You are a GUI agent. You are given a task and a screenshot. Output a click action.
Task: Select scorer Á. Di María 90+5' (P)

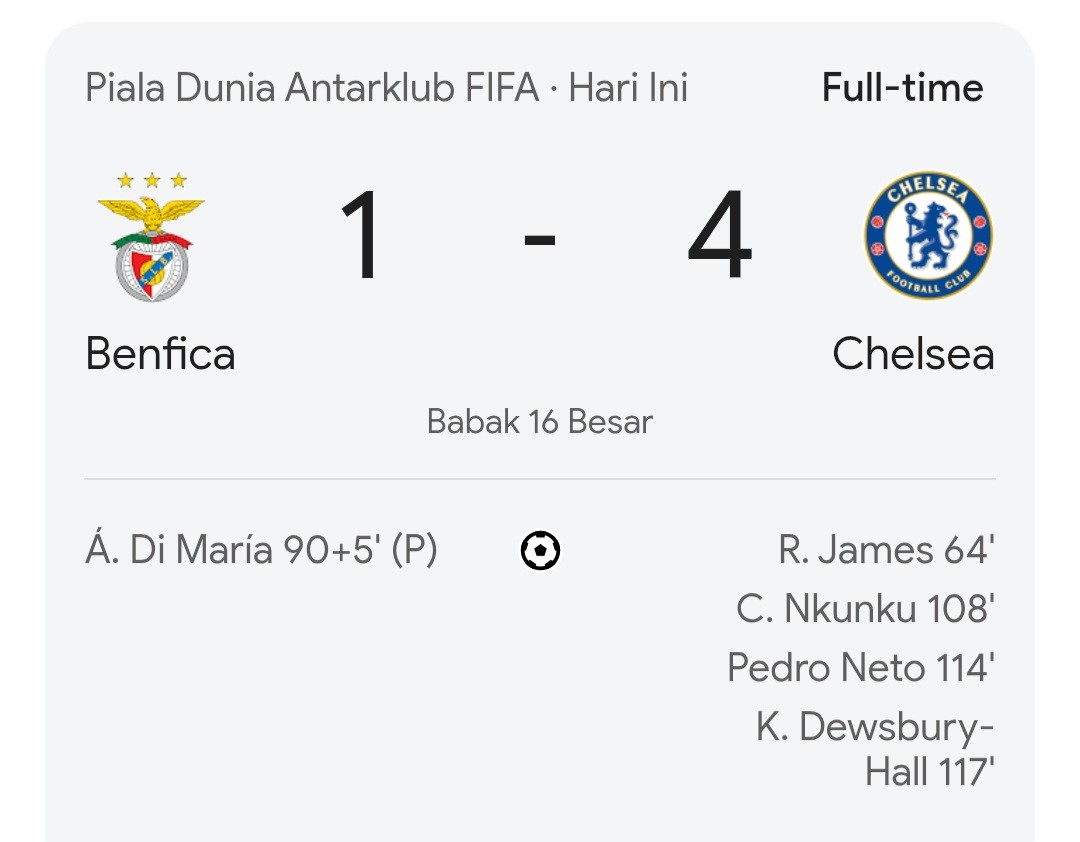pyautogui.click(x=262, y=550)
